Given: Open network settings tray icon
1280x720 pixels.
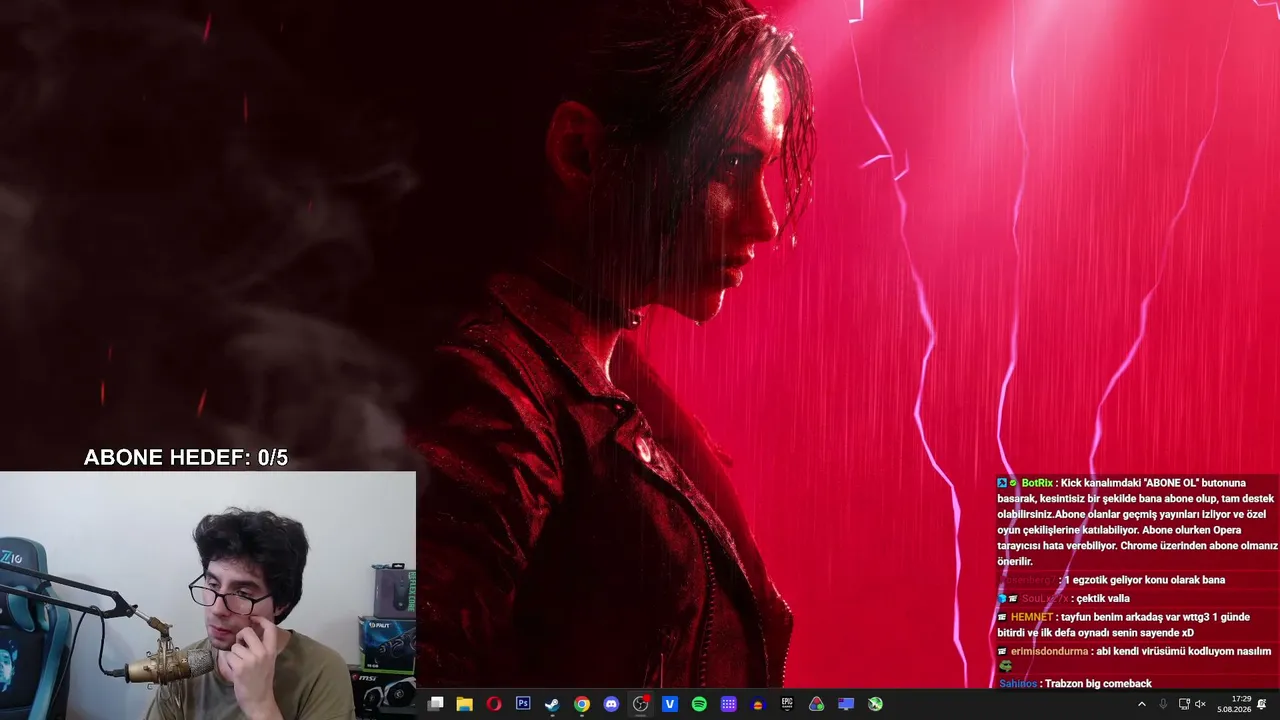Looking at the screenshot, I should tap(1184, 704).
